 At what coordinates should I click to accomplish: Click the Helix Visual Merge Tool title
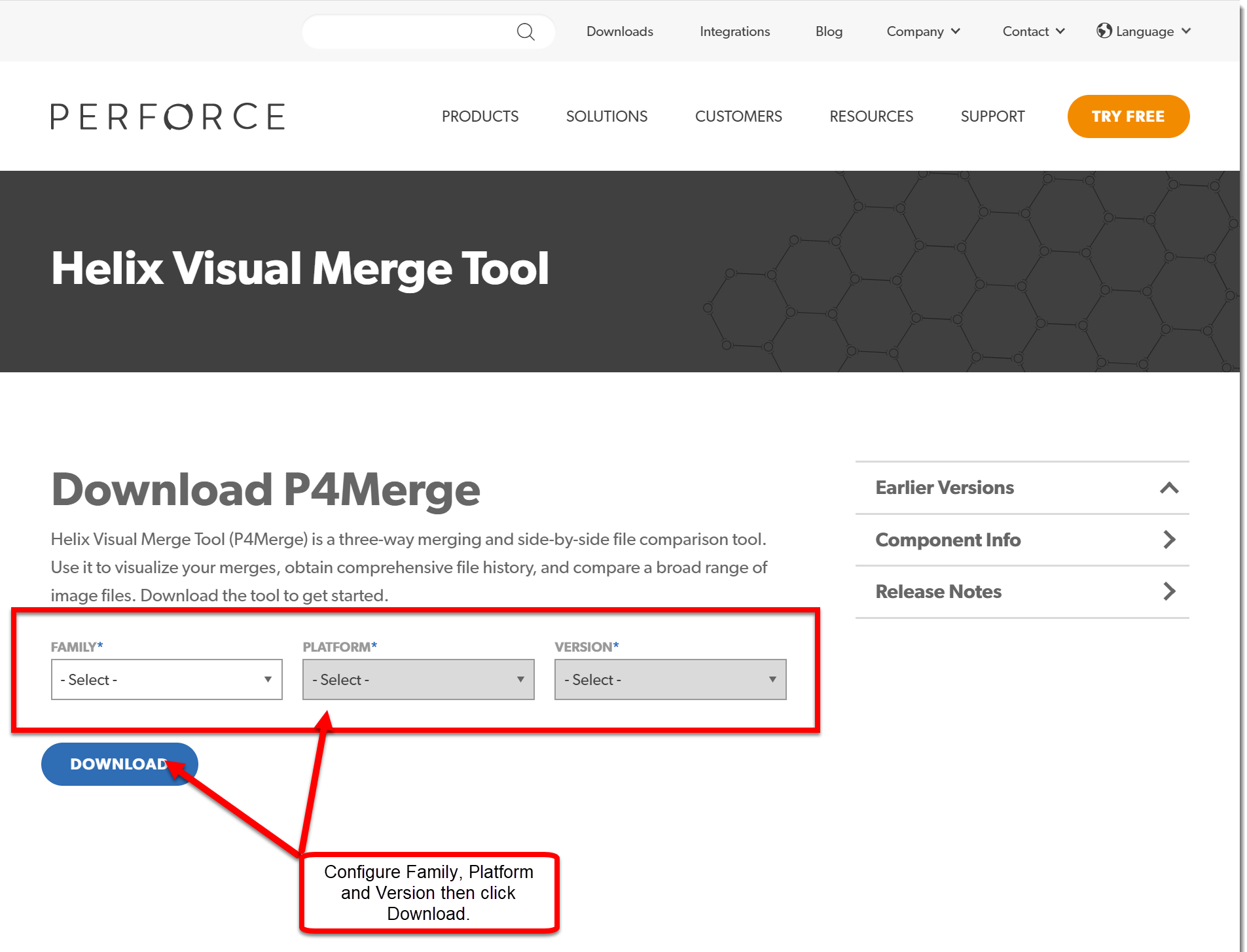pos(300,268)
